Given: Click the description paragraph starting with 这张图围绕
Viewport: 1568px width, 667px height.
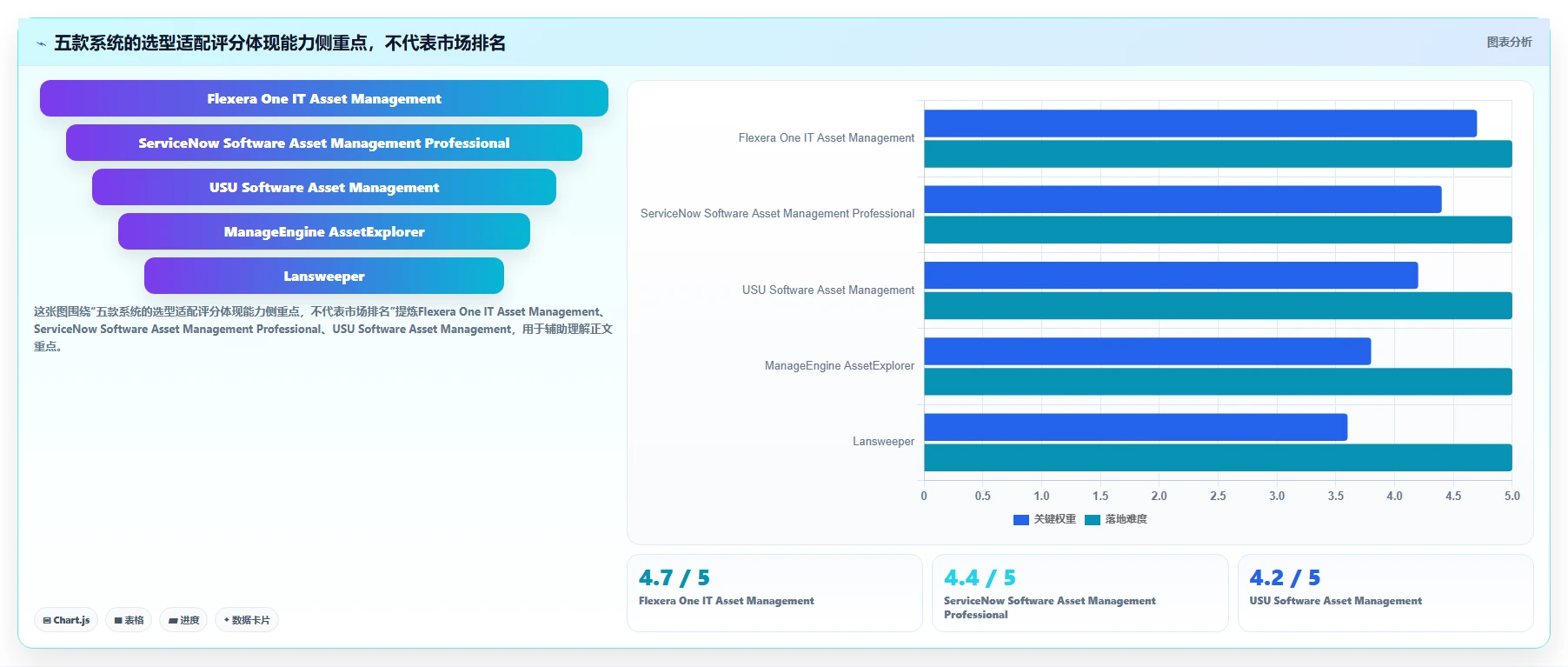Looking at the screenshot, I should 323,329.
